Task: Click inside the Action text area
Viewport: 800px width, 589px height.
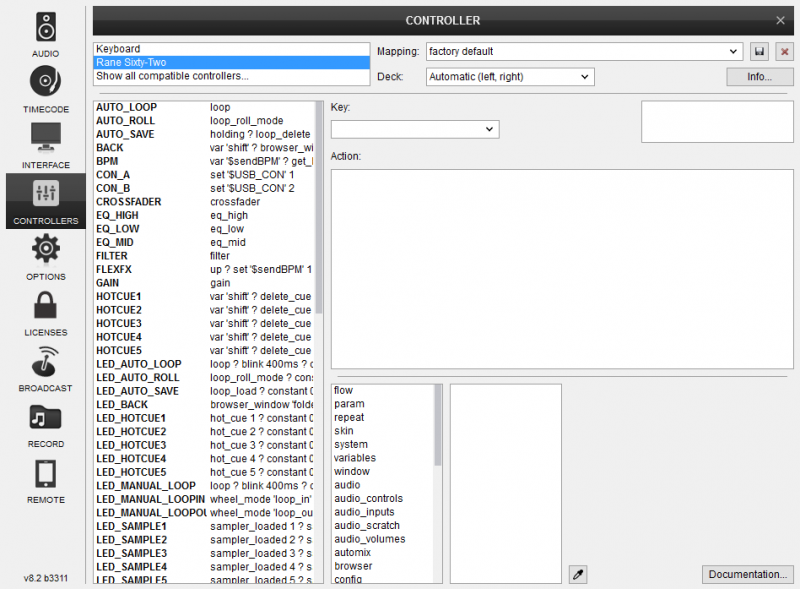Action: 562,269
